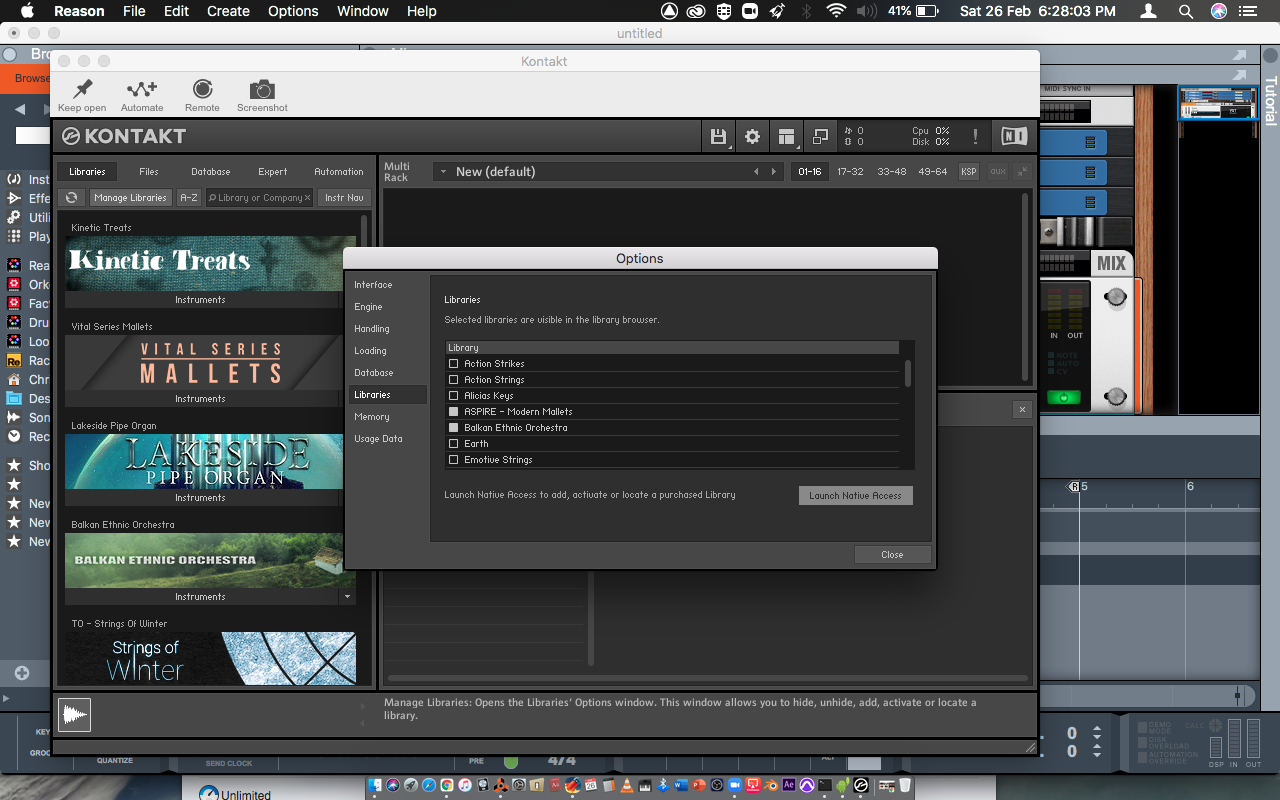Click the library refresh icon
This screenshot has height=800, width=1280.
(x=72, y=198)
